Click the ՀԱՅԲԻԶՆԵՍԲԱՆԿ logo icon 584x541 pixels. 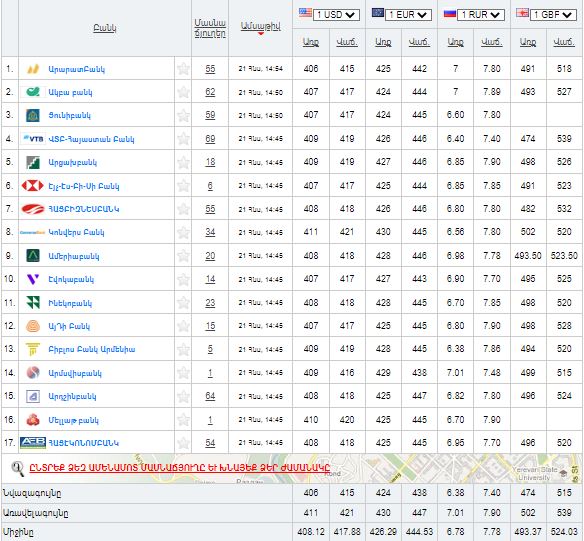coord(33,209)
